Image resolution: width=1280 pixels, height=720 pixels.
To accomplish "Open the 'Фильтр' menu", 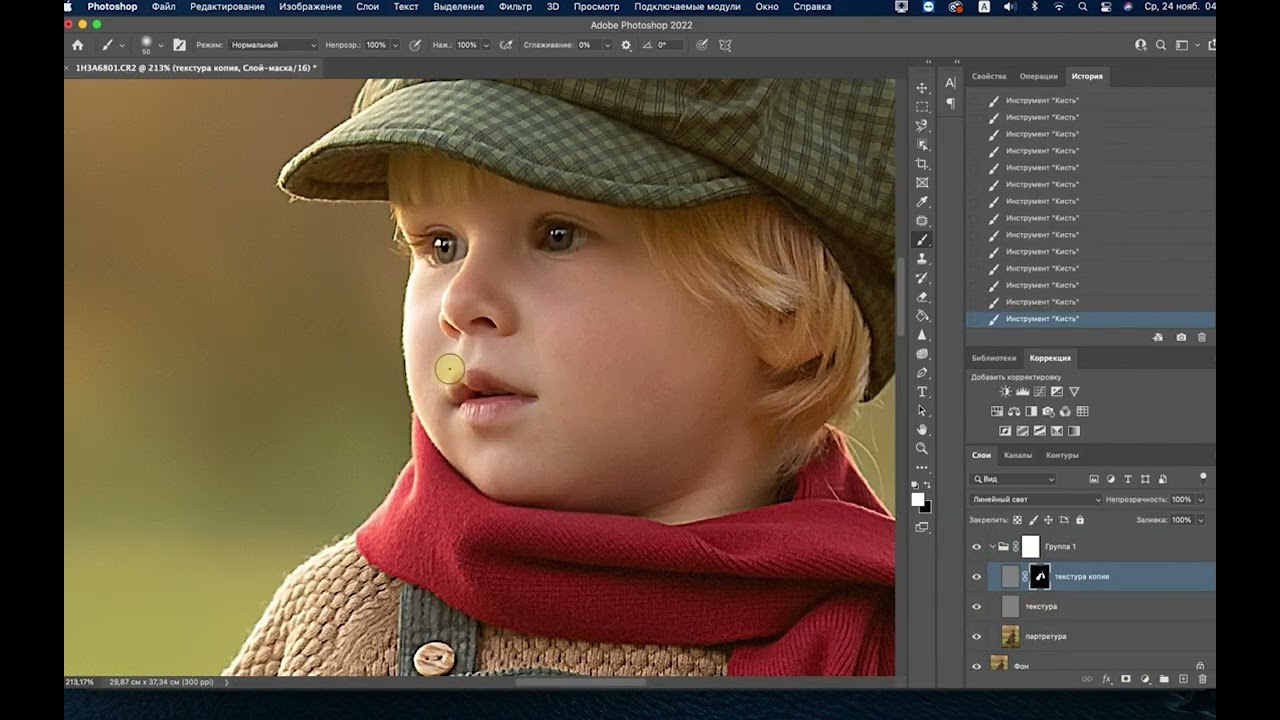I will (x=515, y=7).
